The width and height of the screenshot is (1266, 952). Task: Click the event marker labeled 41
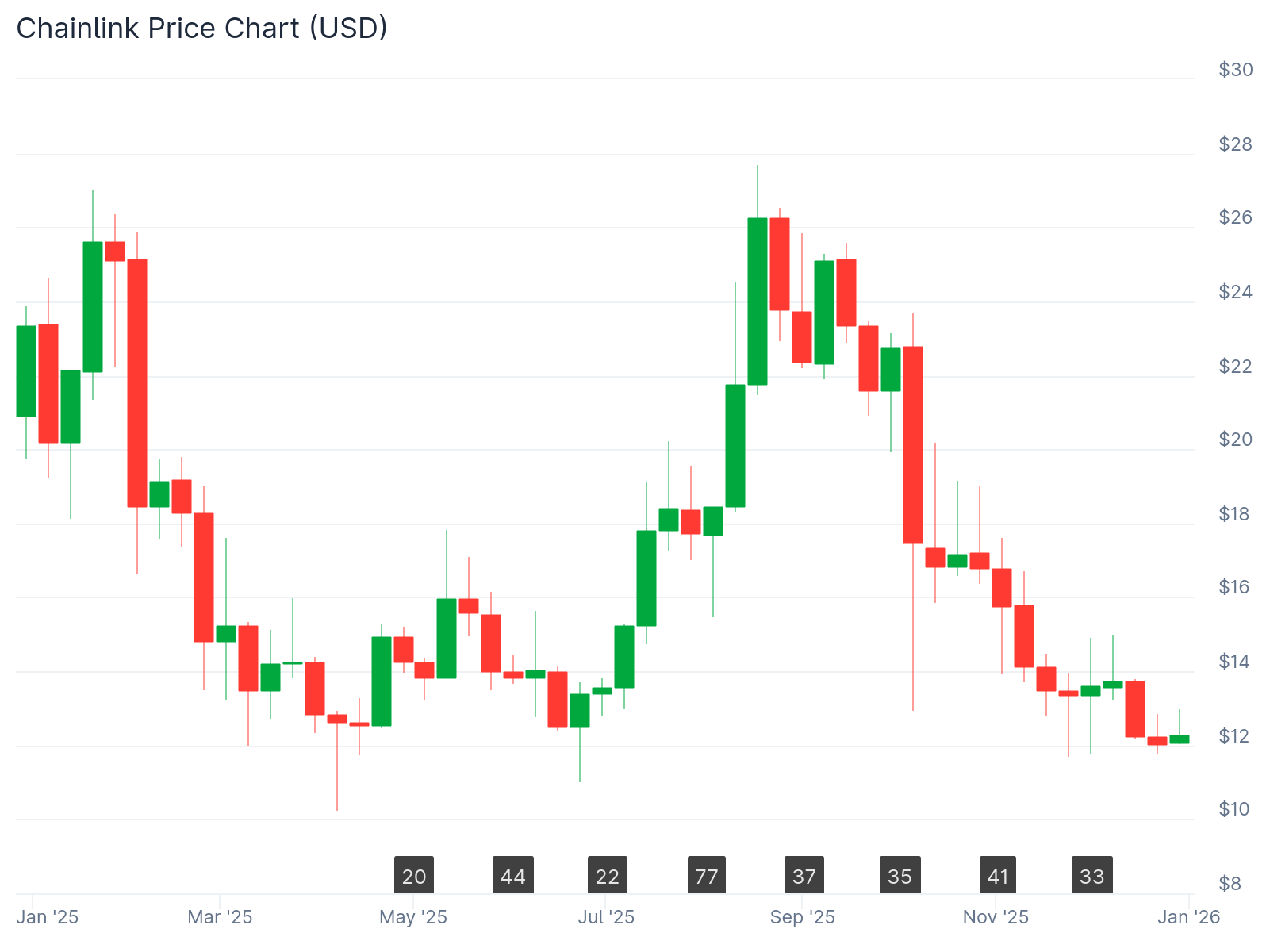998,876
